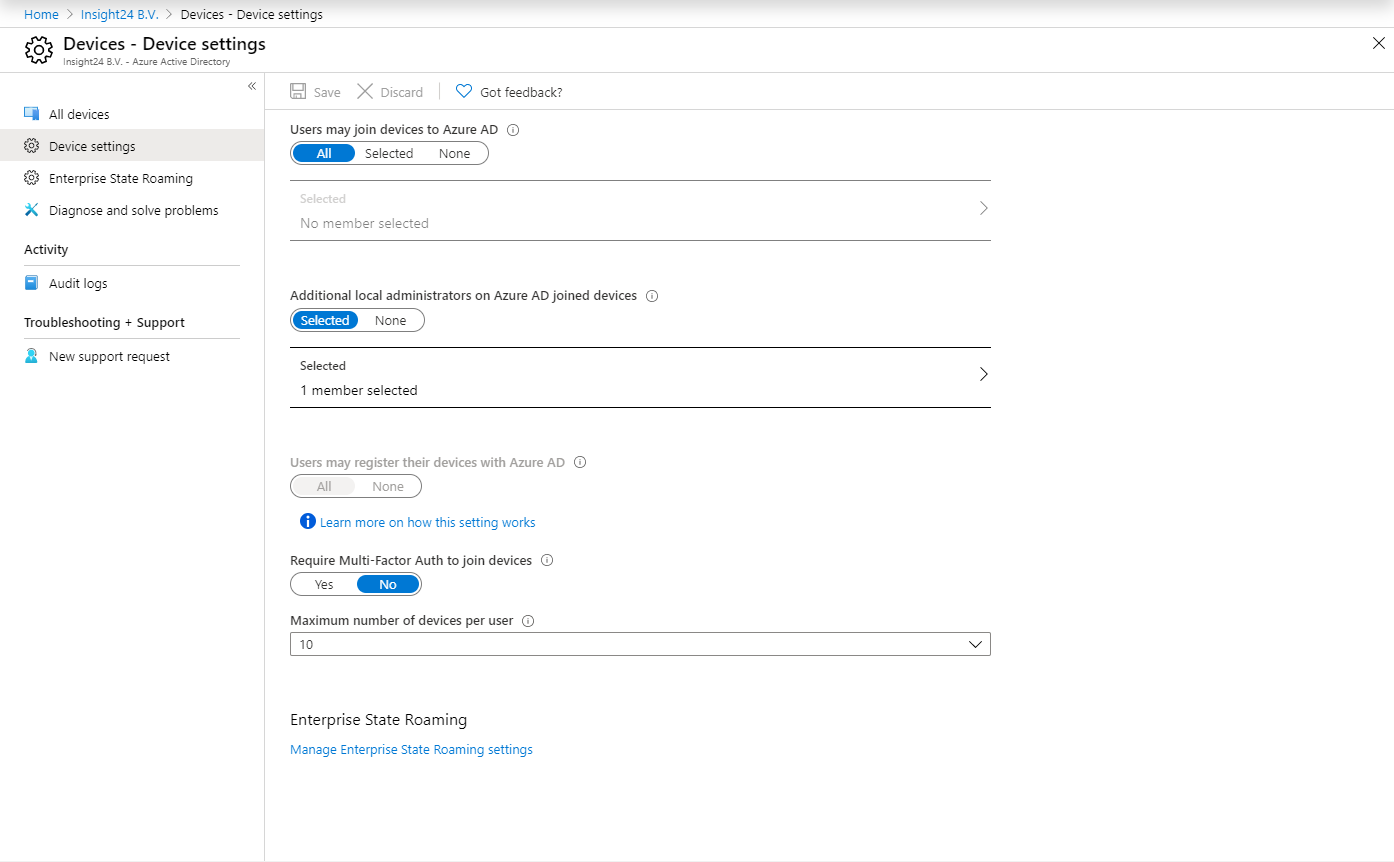Click the Discard X icon in the toolbar
This screenshot has height=862, width=1394.
tap(365, 91)
